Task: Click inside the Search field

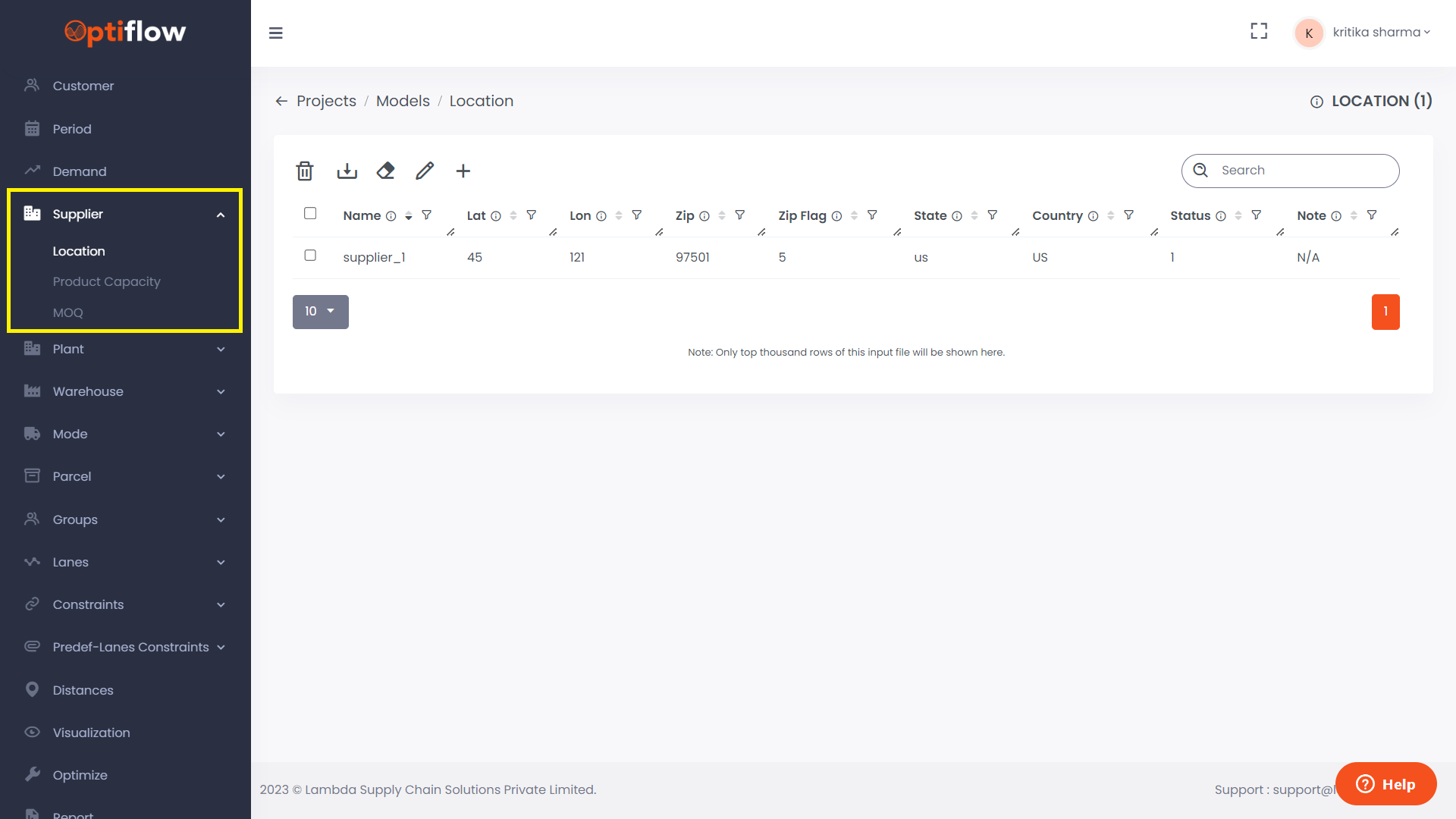Action: (x=1297, y=171)
